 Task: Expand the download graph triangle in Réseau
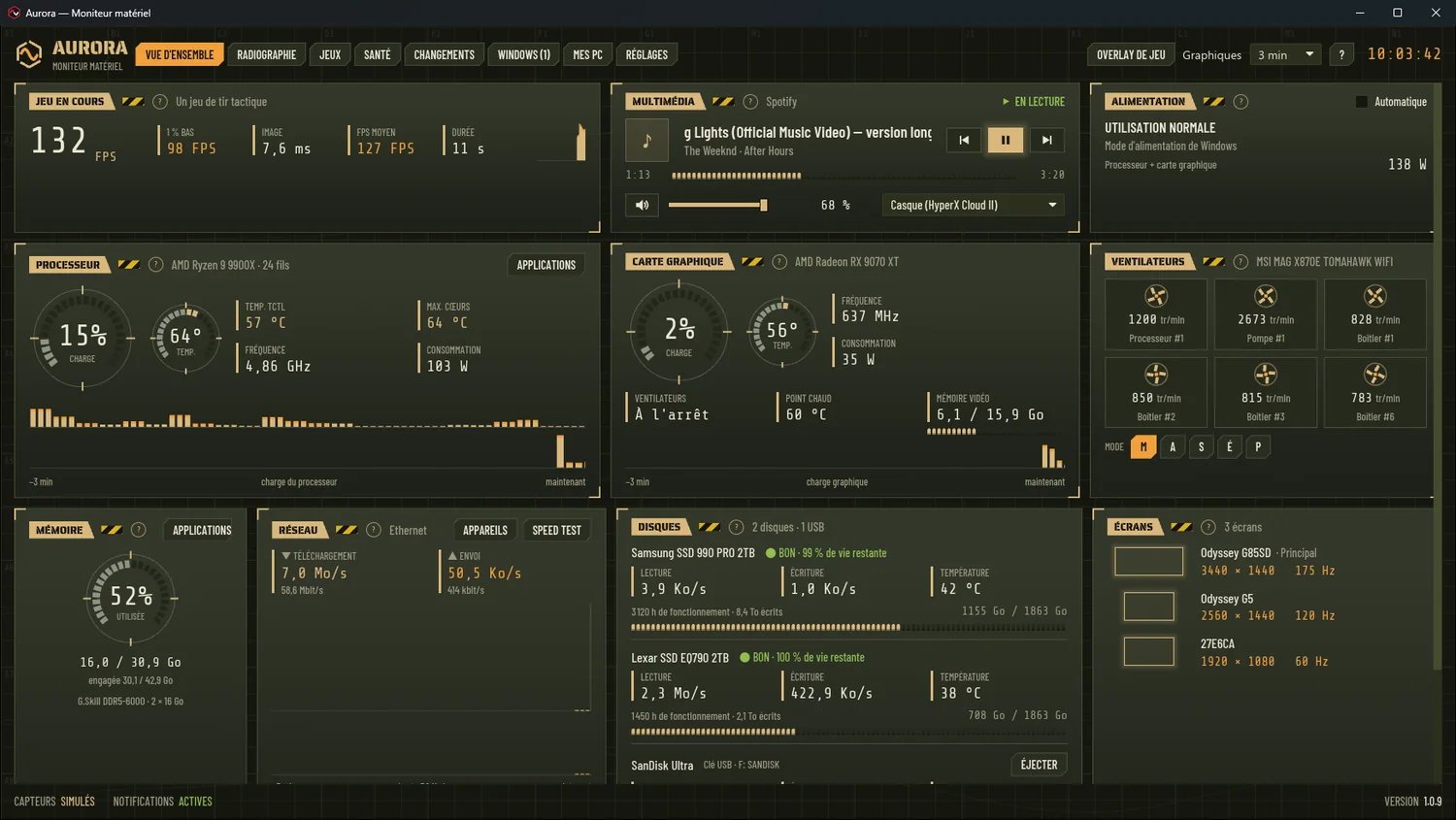286,556
